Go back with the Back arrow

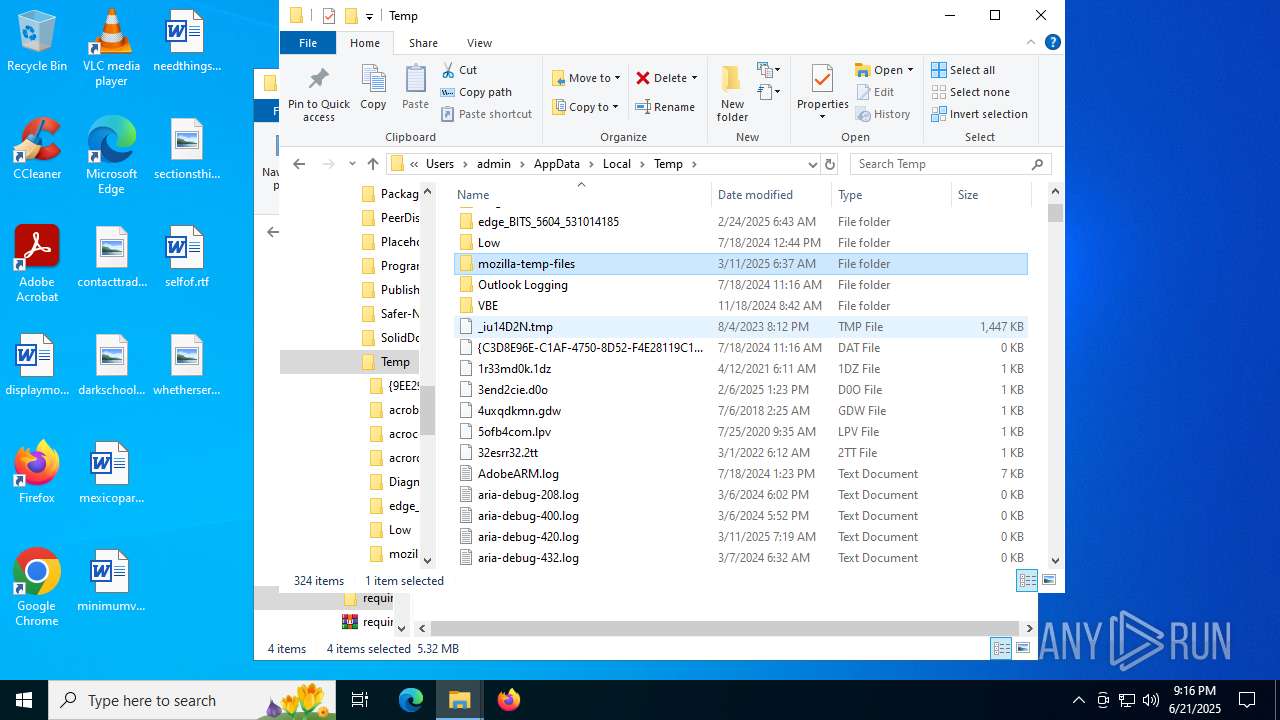tap(299, 164)
